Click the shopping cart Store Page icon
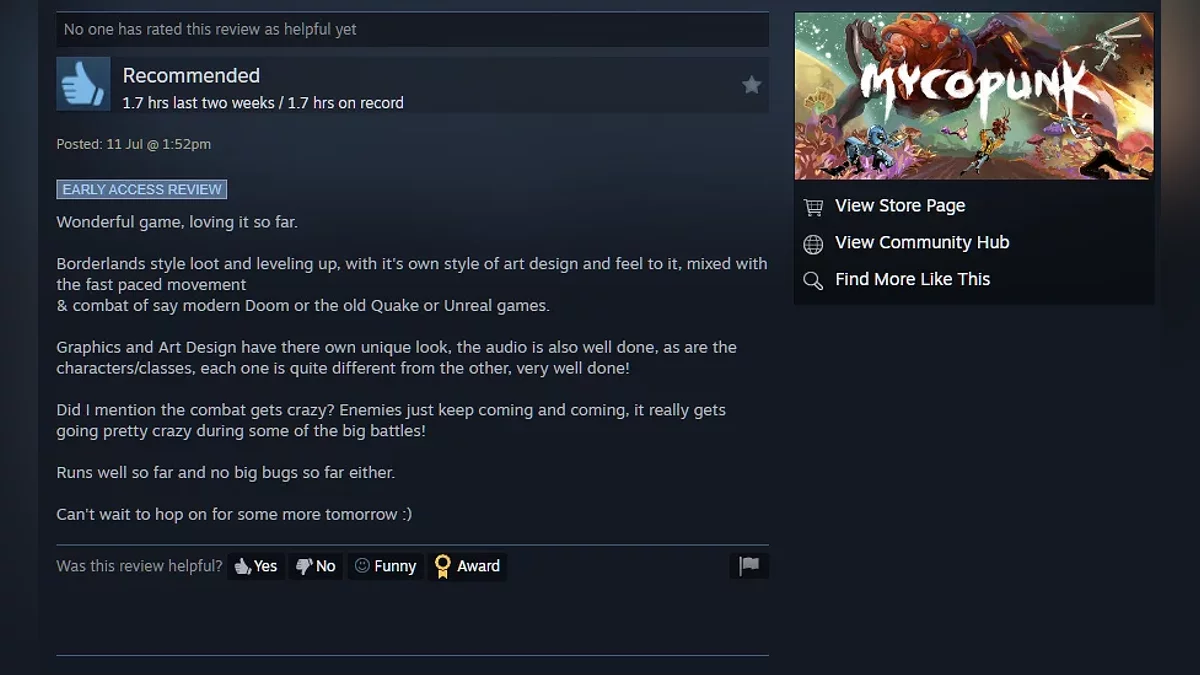 [x=813, y=207]
